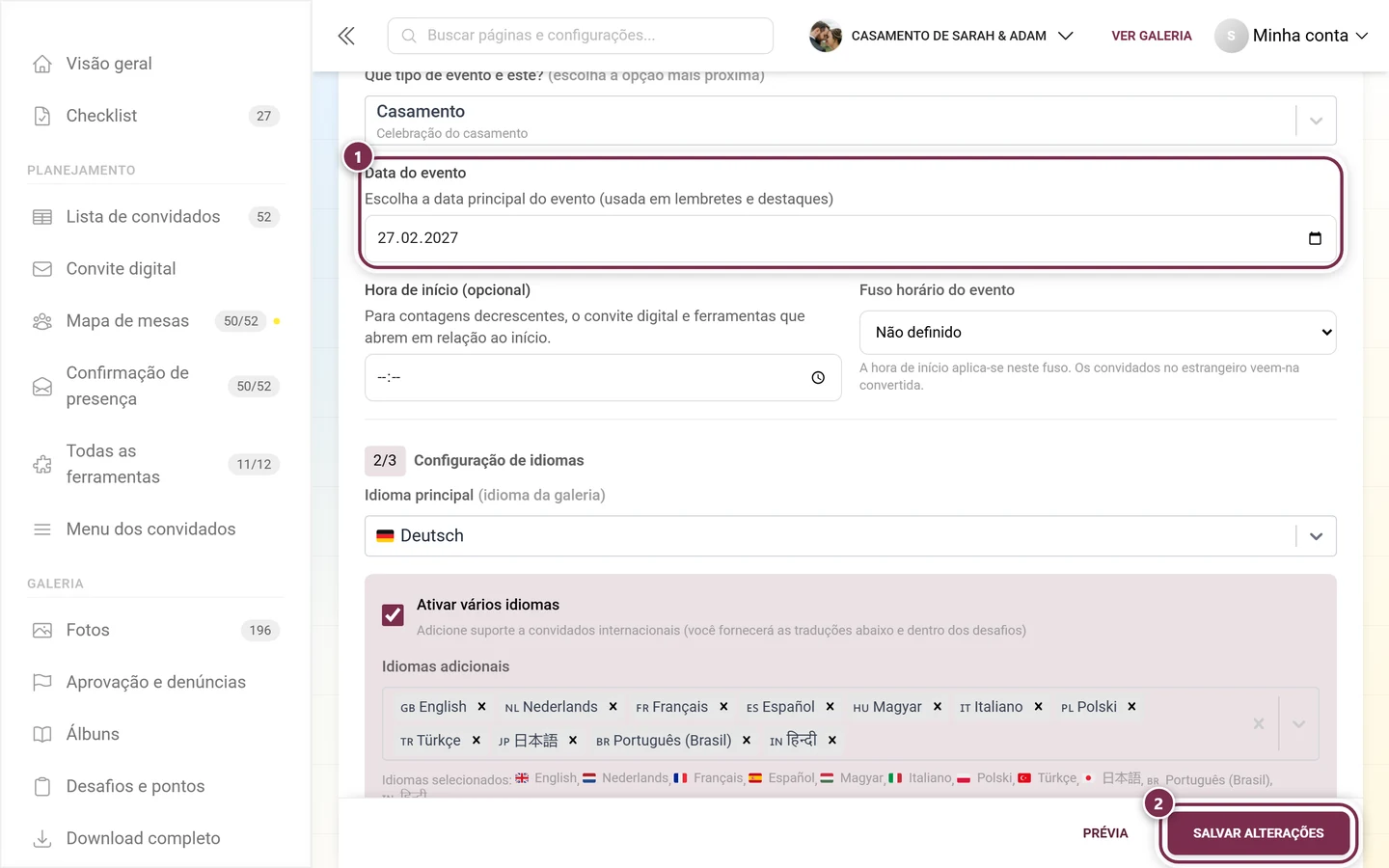Click the account avatar circle
Image resolution: width=1389 pixels, height=868 pixels.
(x=1231, y=36)
